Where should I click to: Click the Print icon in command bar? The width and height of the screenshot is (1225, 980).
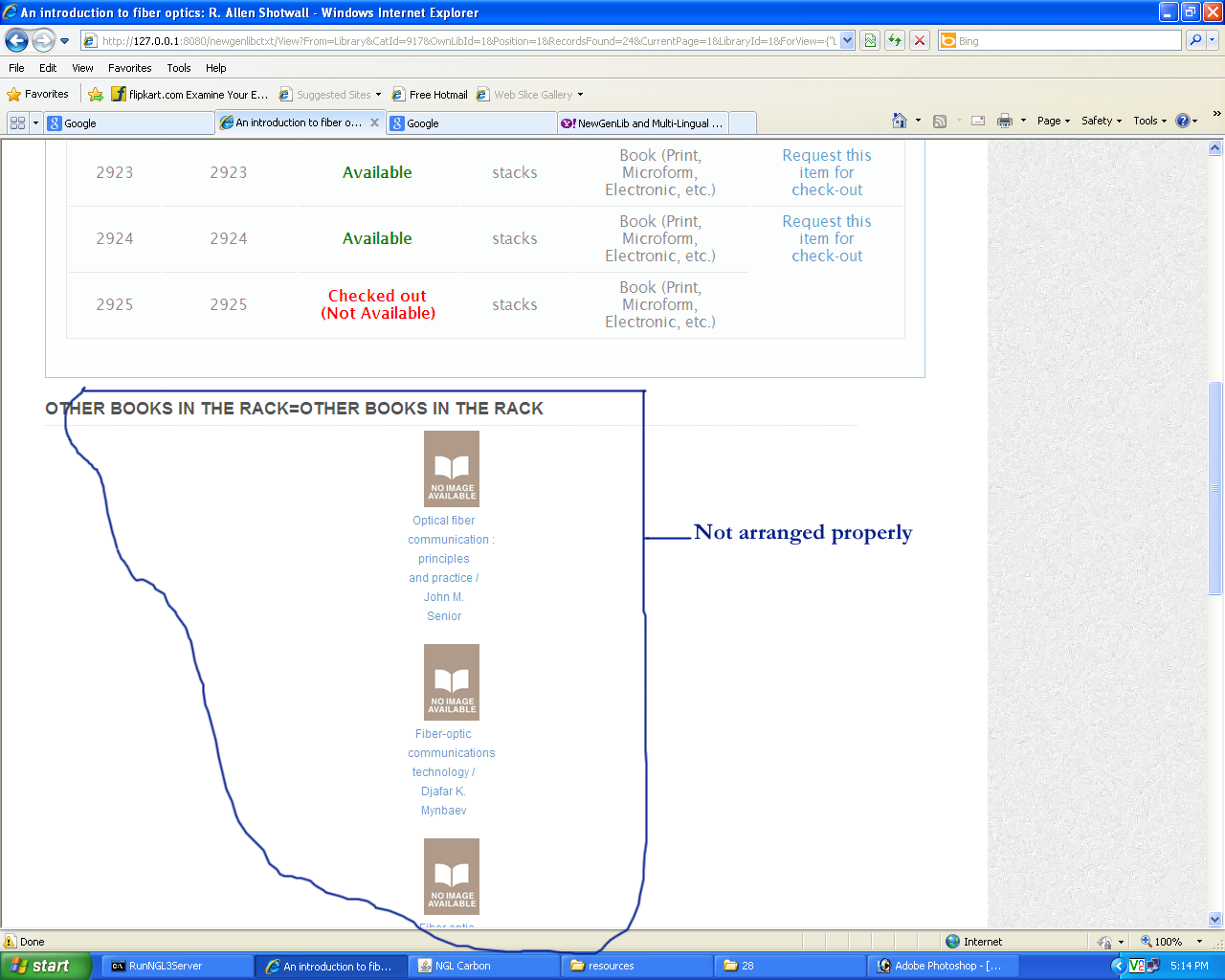pyautogui.click(x=1004, y=121)
